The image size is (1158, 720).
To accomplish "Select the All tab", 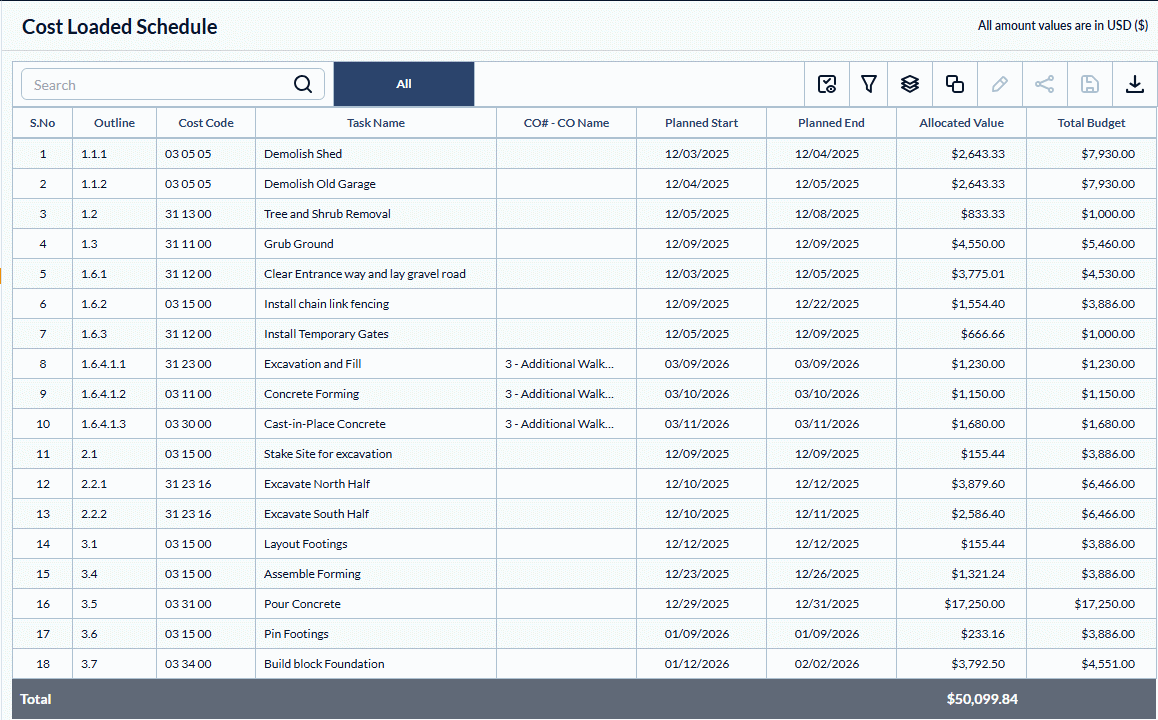I will [x=404, y=84].
